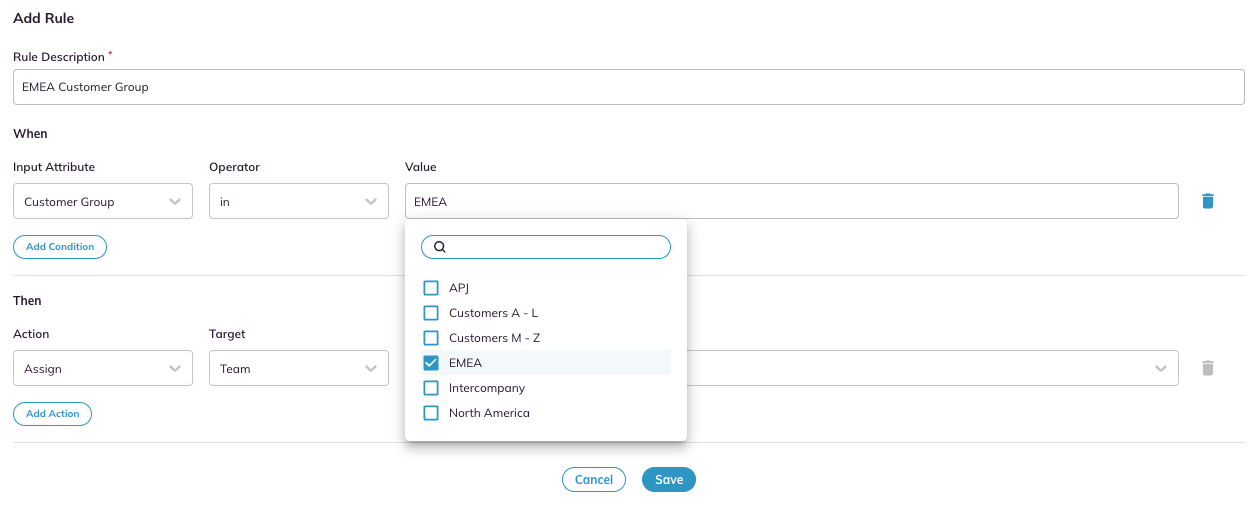Click the Add Condition button
The image size is (1257, 505).
click(60, 247)
